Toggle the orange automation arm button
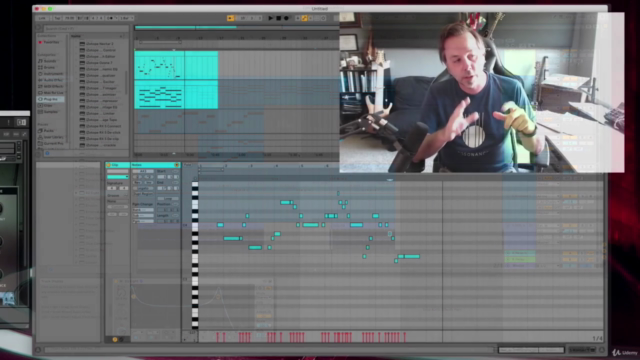 click(x=304, y=18)
